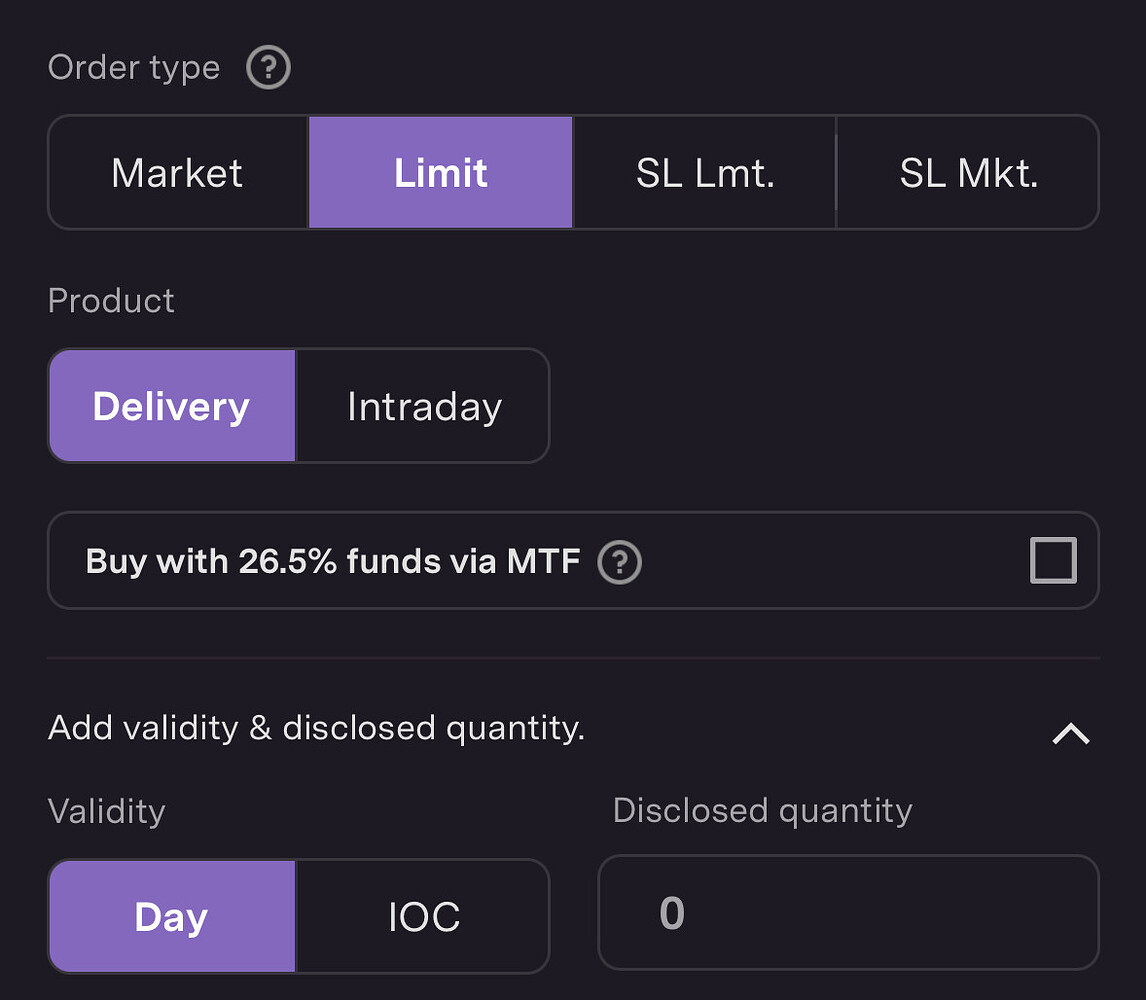Select the Limit order type
The width and height of the screenshot is (1146, 1000).
point(440,172)
